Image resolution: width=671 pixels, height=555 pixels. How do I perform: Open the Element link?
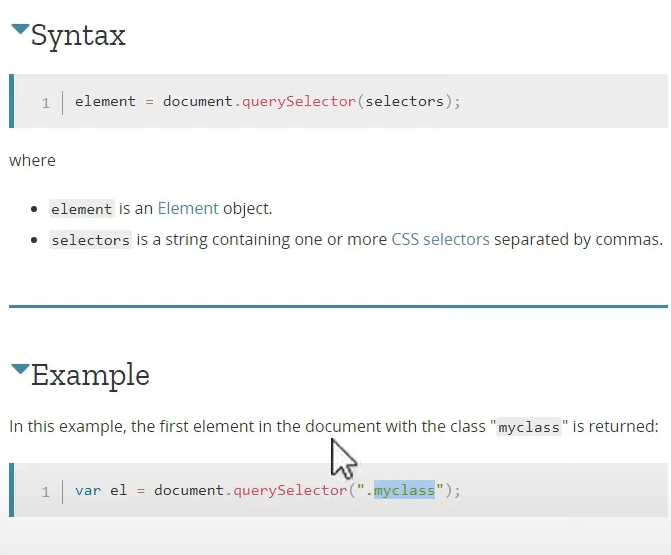(x=188, y=208)
